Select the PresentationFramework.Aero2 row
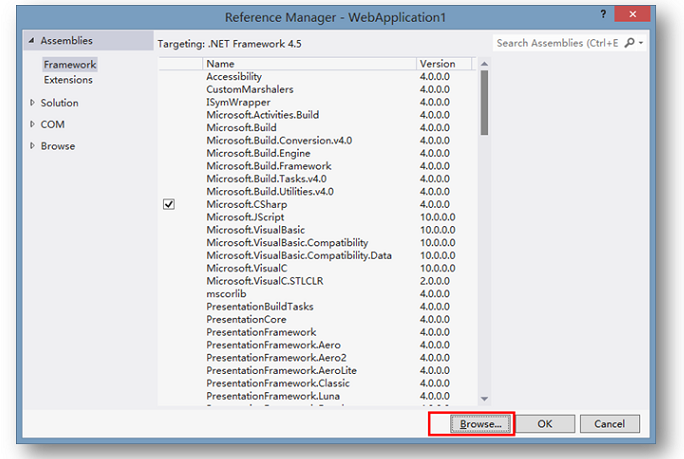This screenshot has width=684, height=459. (318, 358)
